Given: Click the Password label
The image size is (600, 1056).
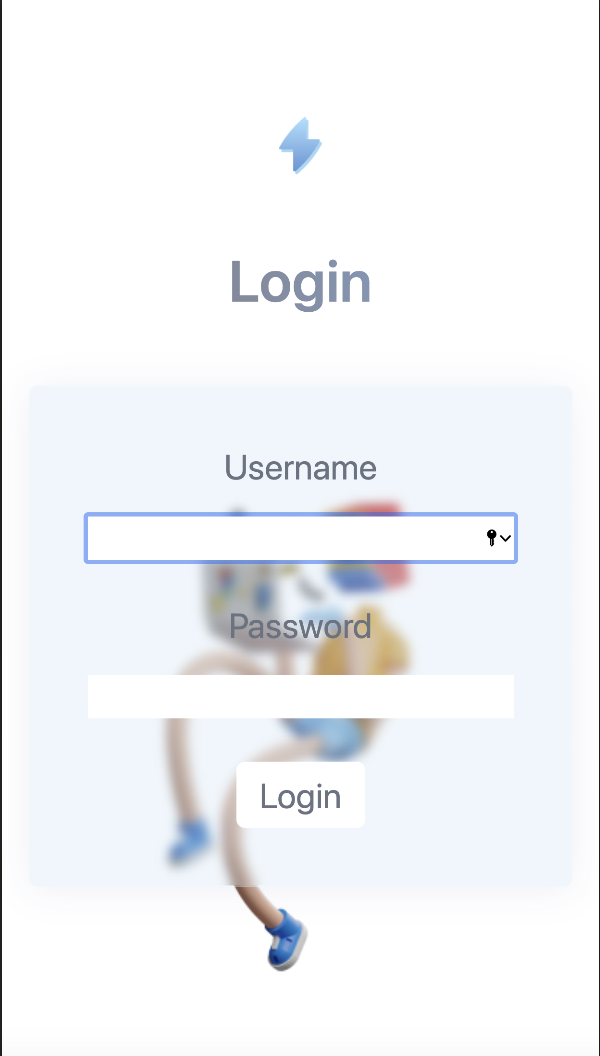Looking at the screenshot, I should (x=300, y=626).
